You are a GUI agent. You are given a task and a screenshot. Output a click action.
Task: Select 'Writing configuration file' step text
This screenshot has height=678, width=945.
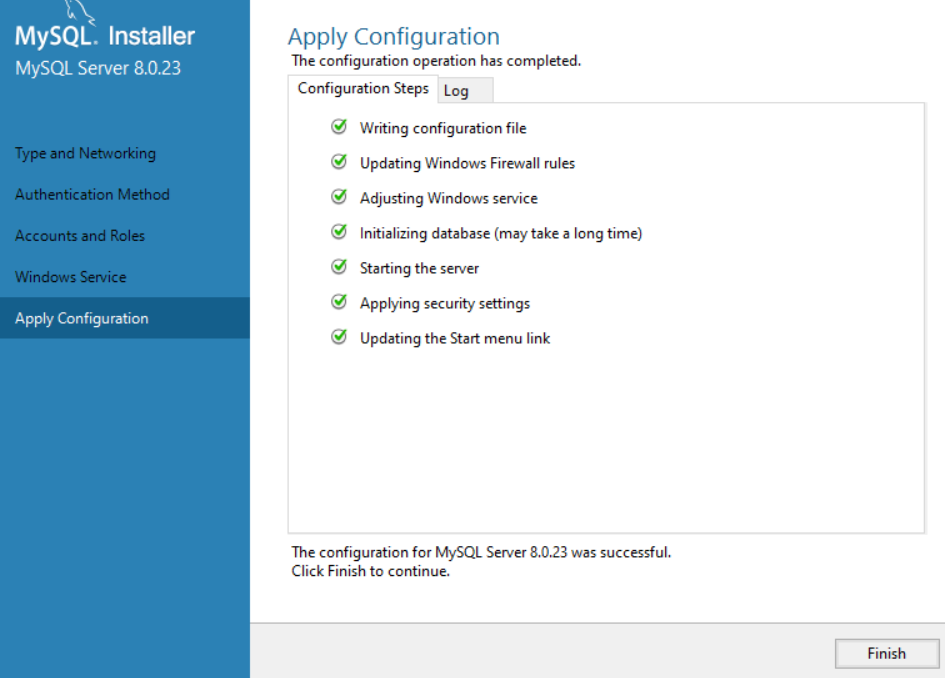(443, 128)
